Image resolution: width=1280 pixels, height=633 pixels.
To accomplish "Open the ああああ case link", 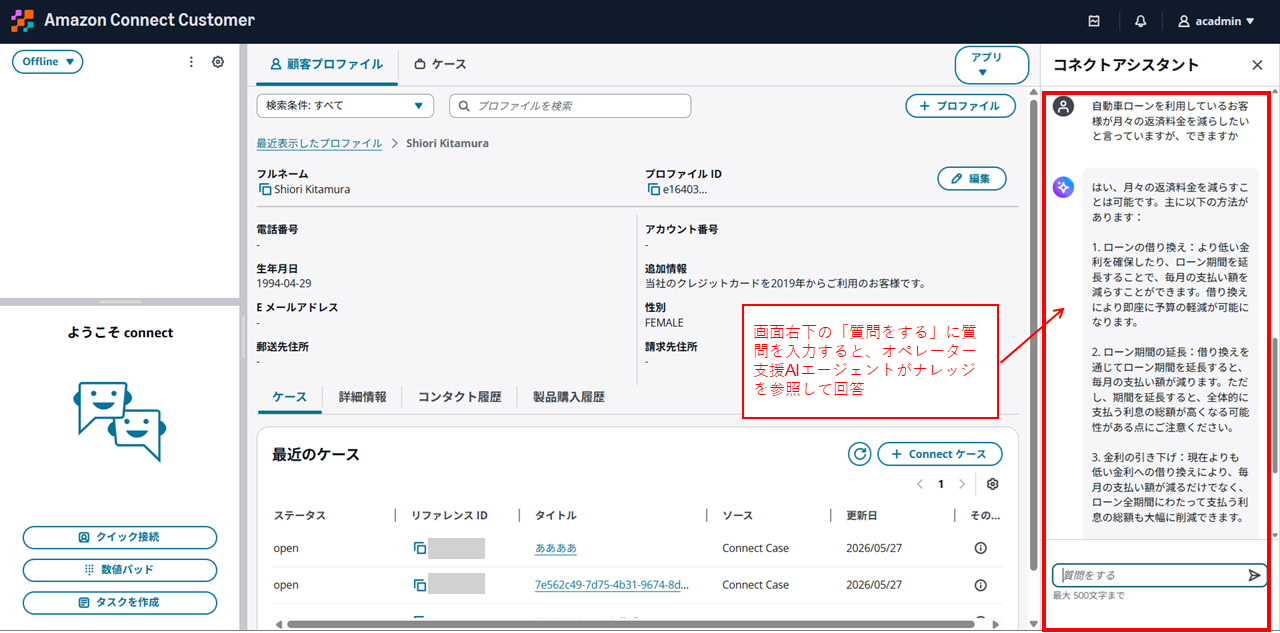I will coord(555,548).
